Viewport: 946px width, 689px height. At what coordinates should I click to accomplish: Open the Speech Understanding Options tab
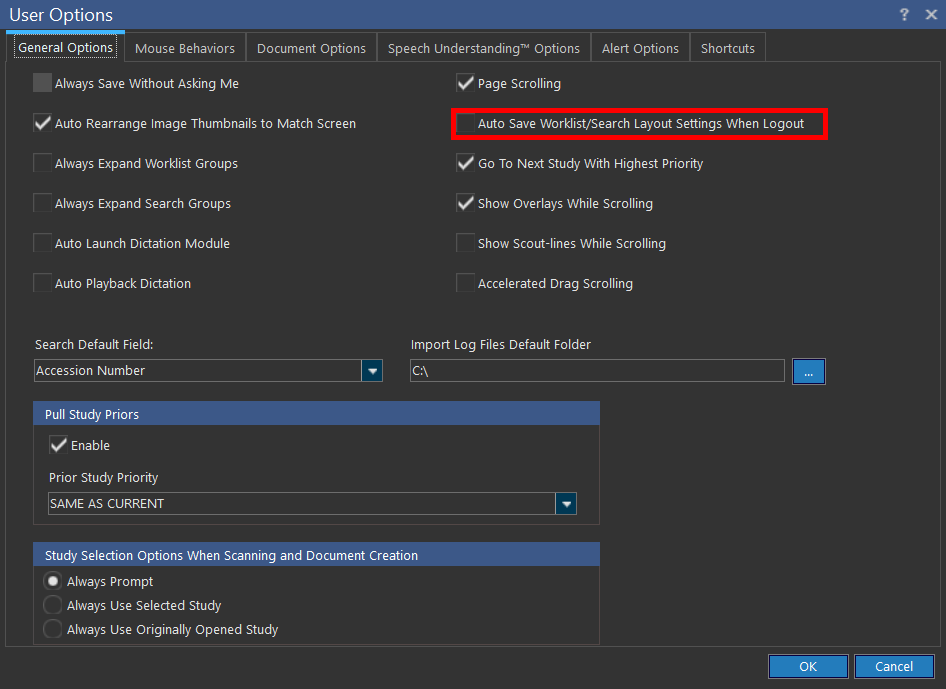coord(483,48)
